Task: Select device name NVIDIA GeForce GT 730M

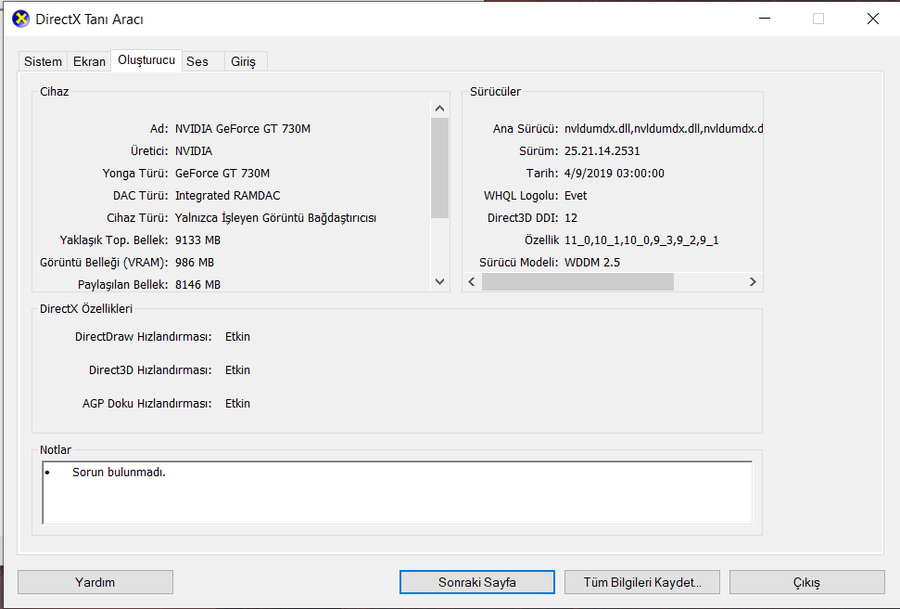Action: pyautogui.click(x=243, y=129)
